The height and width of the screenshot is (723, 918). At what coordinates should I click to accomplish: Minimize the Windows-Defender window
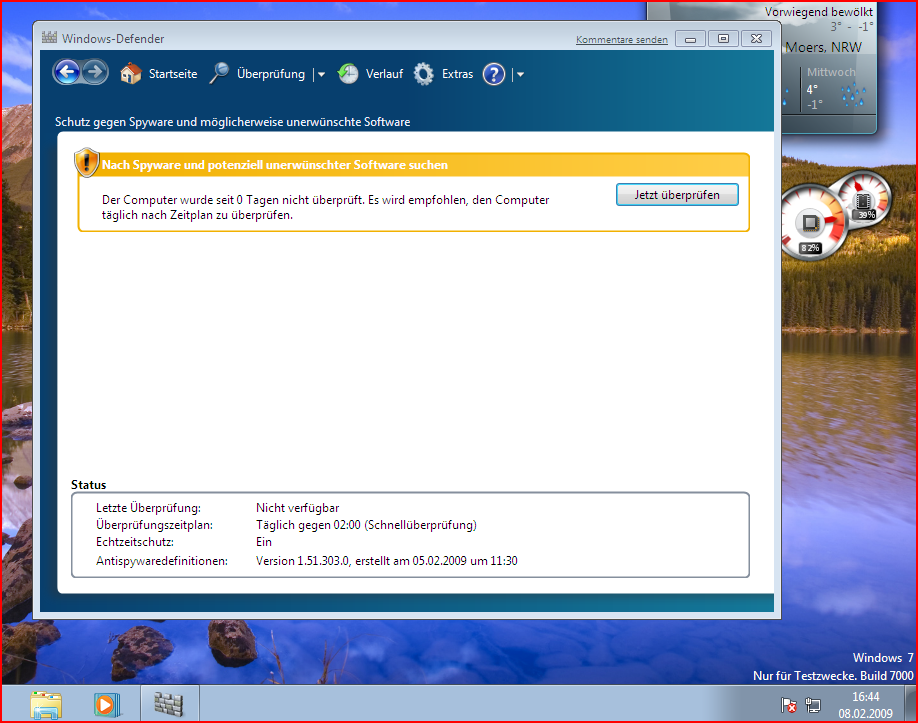tap(690, 39)
